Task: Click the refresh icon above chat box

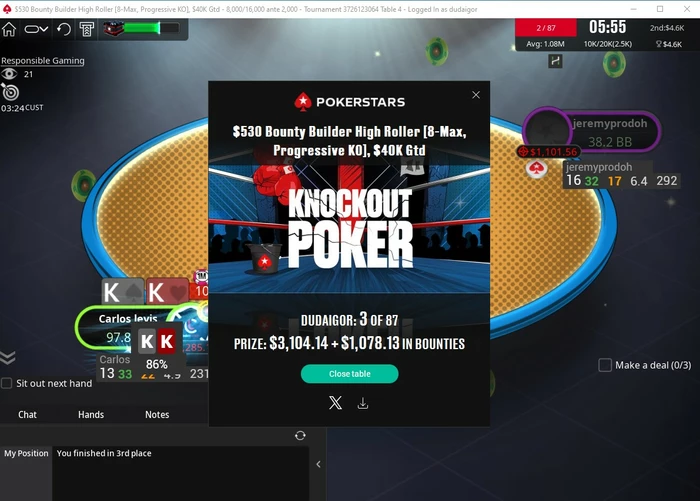Action: [x=300, y=435]
